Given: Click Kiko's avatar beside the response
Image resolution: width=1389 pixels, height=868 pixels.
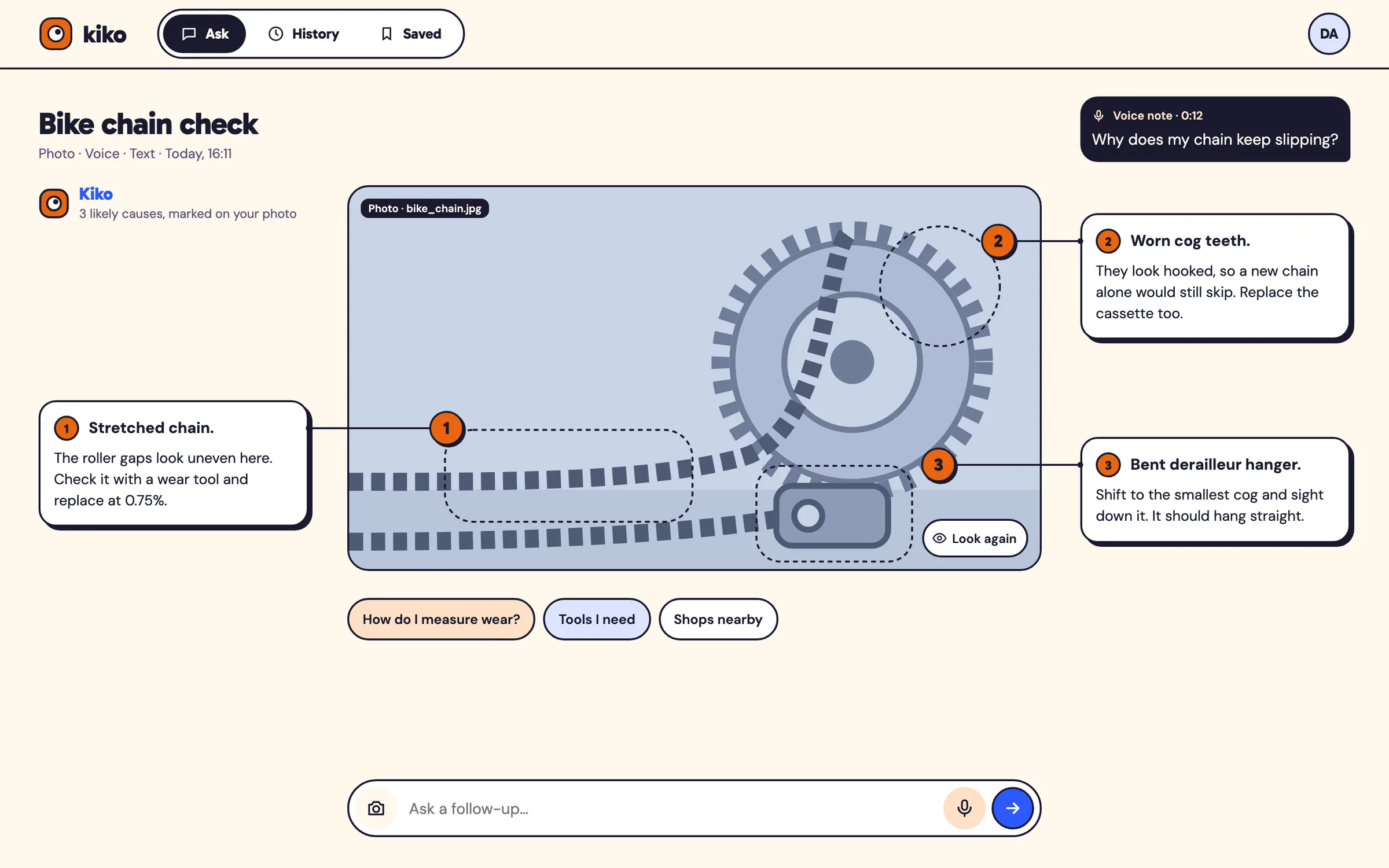Looking at the screenshot, I should click(x=54, y=203).
